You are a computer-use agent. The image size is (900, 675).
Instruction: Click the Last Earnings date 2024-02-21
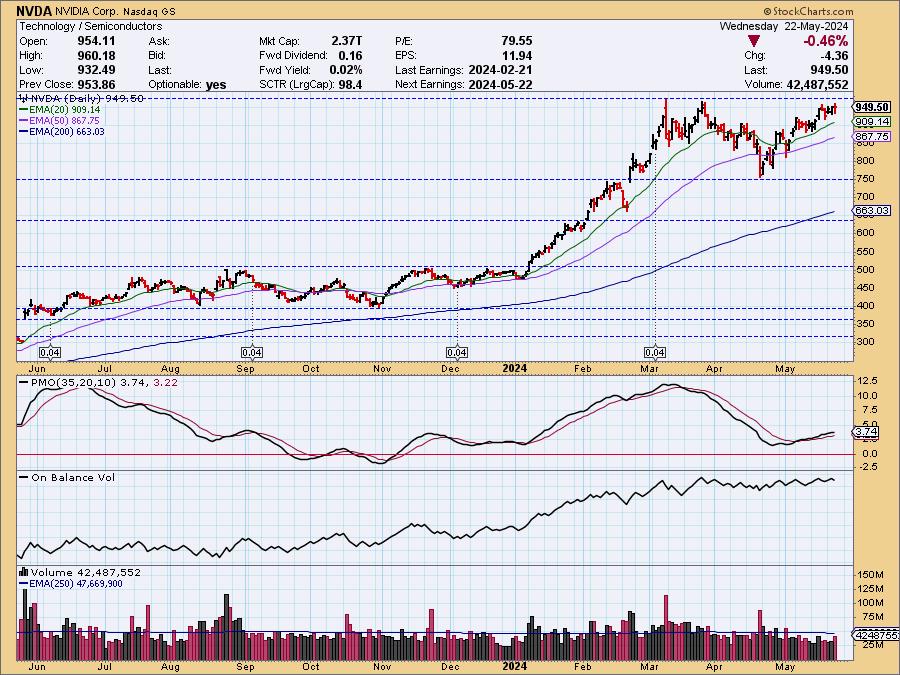pos(500,70)
